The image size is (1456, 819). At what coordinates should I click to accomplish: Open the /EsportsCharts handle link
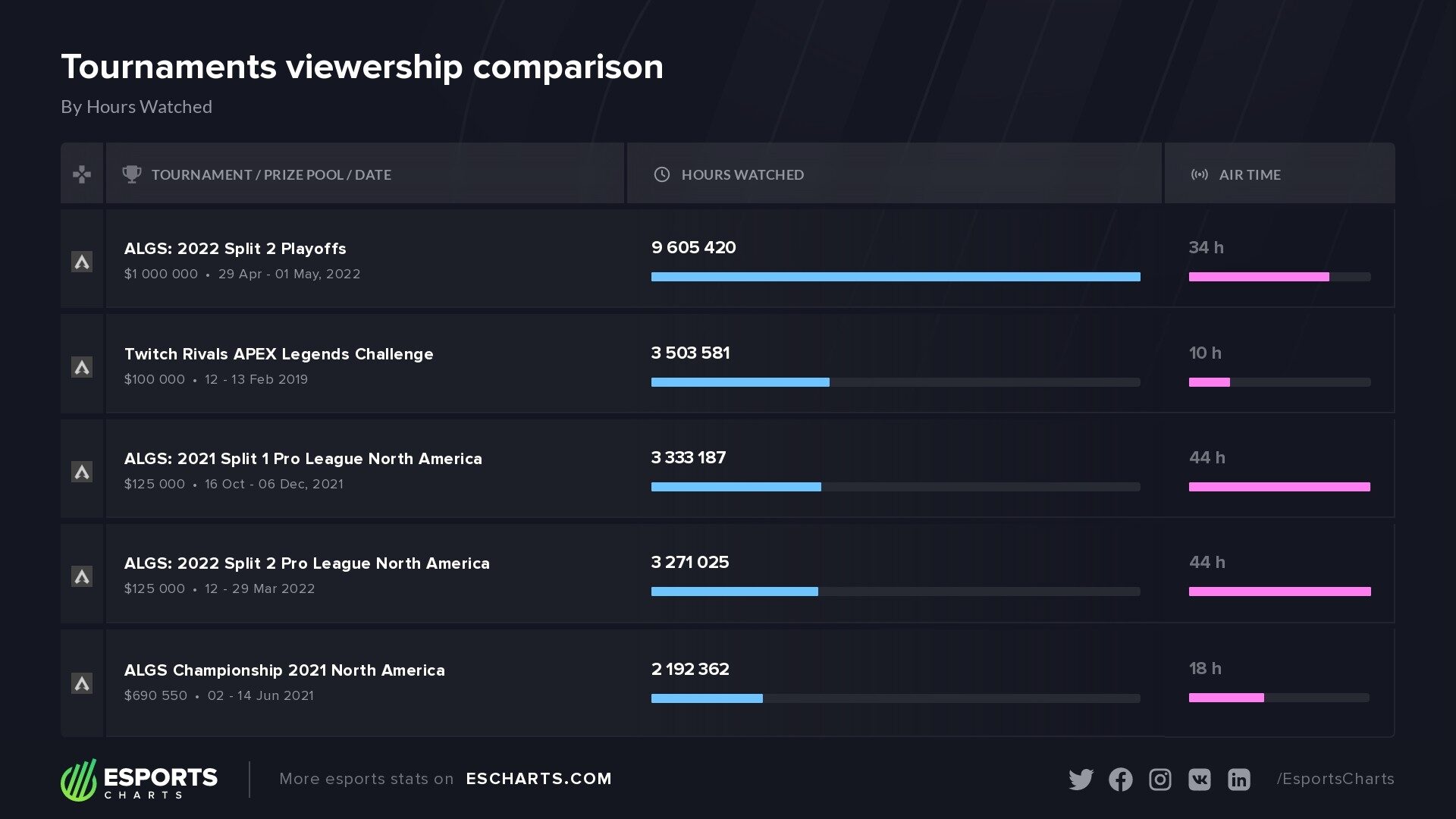1335,779
